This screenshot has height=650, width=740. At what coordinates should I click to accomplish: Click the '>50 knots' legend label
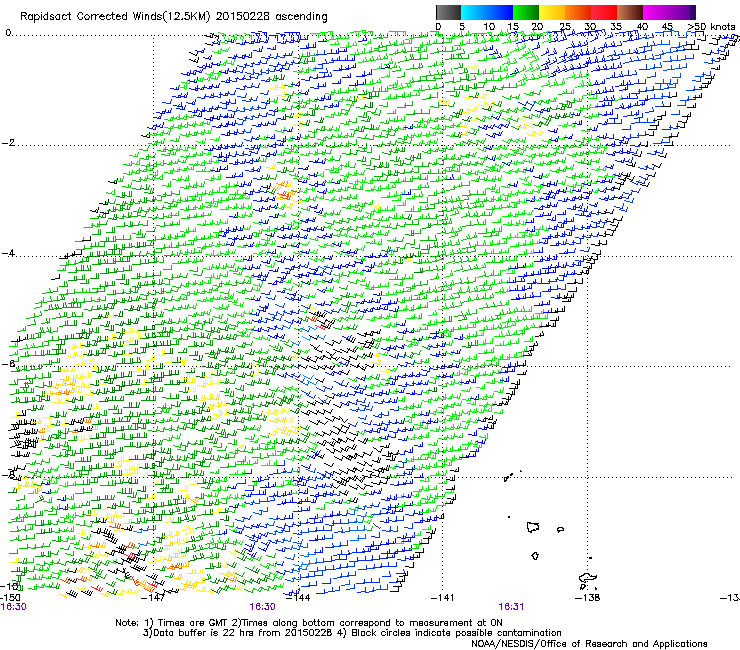pos(711,27)
